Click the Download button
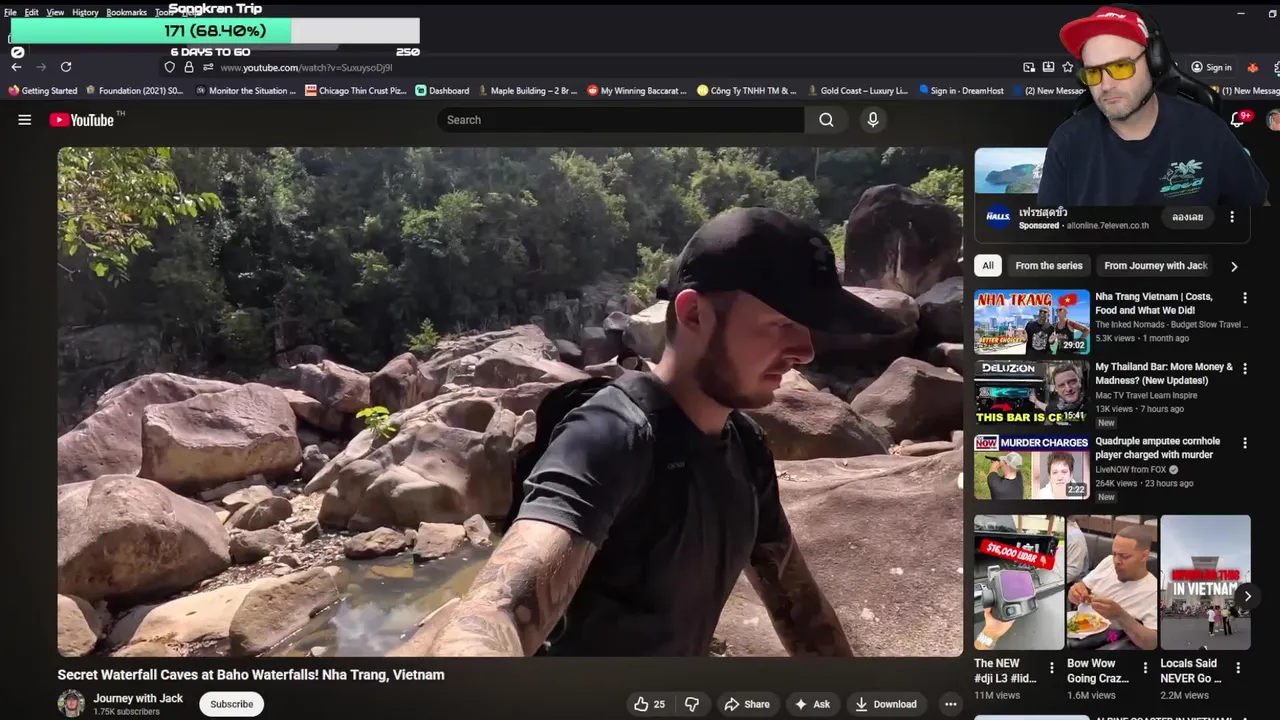1280x720 pixels. (886, 704)
